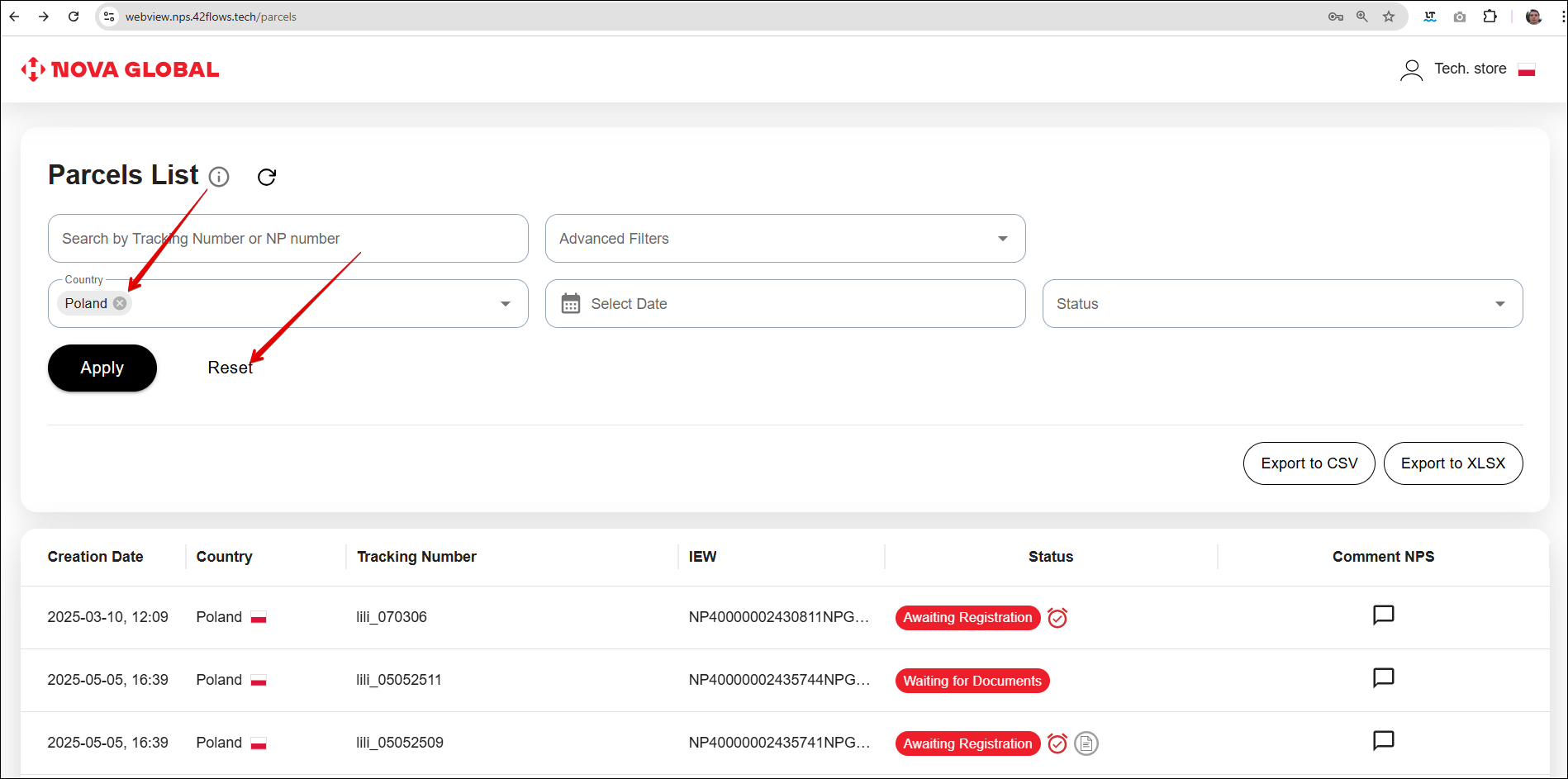Image resolution: width=1568 pixels, height=779 pixels.
Task: Remove the Poland chip from Country filter
Action: coord(121,303)
